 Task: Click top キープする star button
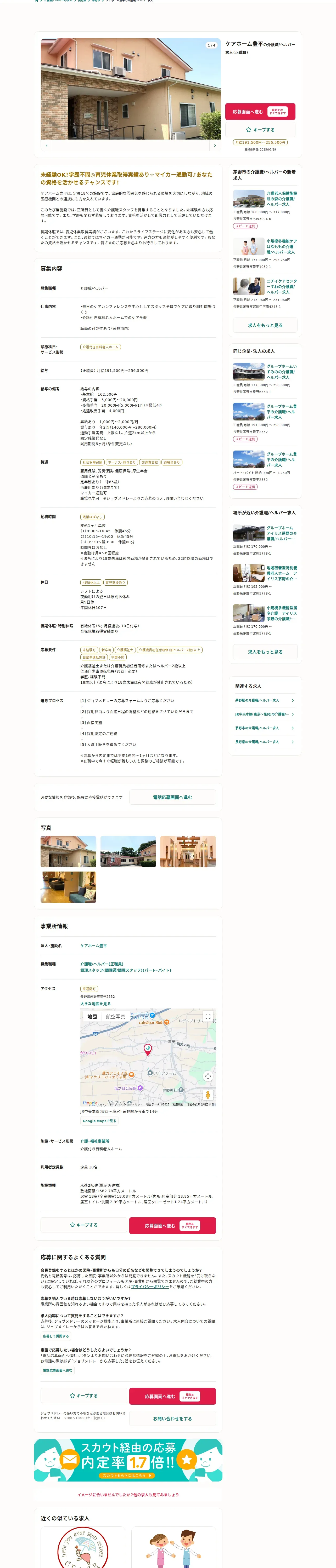260,130
